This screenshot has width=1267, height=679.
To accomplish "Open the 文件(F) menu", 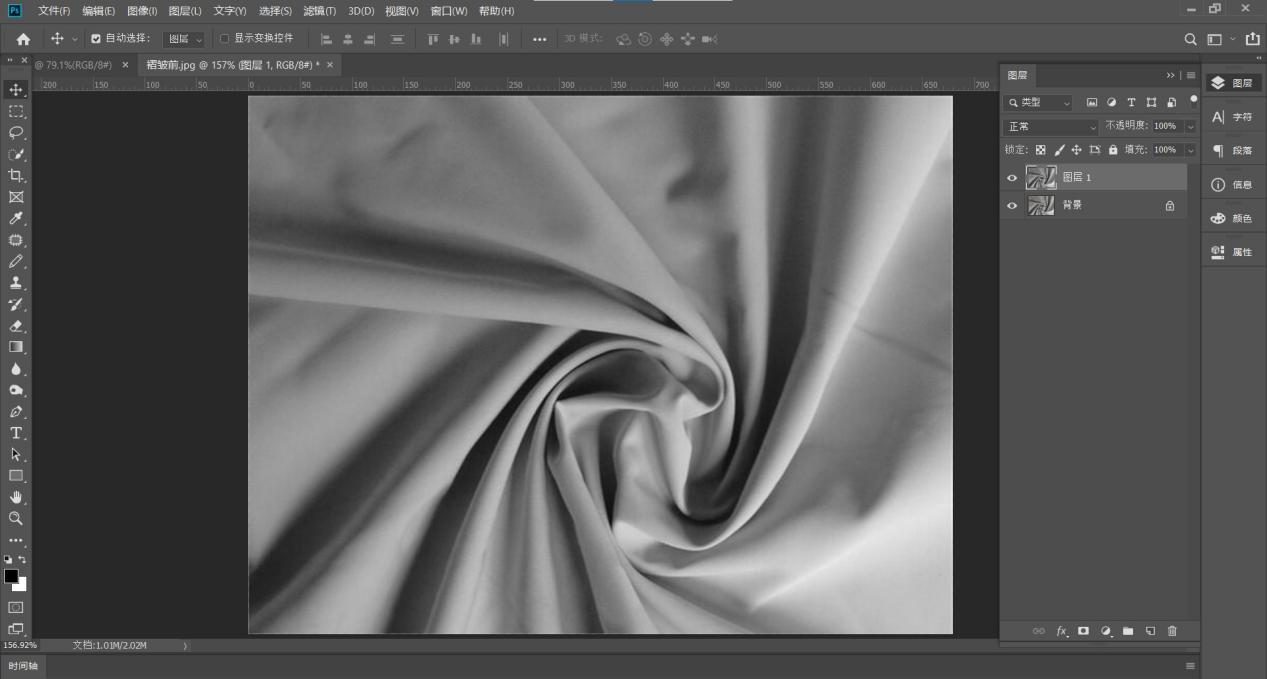I will pyautogui.click(x=54, y=11).
